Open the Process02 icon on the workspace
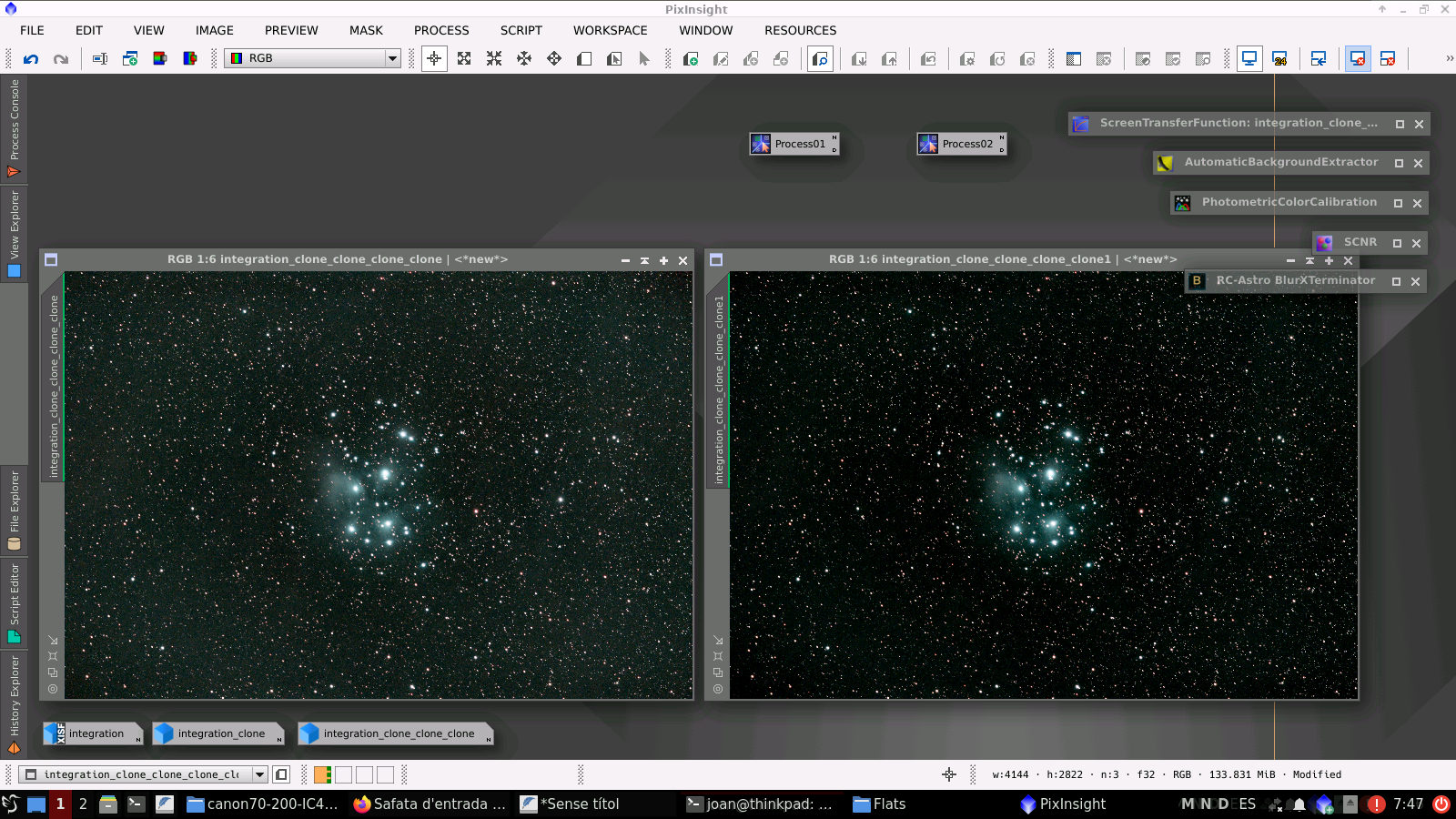Image resolution: width=1456 pixels, height=819 pixels. click(961, 143)
